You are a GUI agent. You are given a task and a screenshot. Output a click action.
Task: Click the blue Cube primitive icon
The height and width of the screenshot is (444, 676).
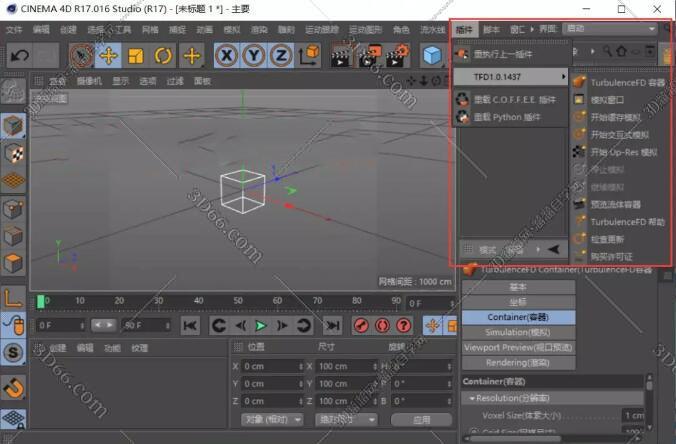point(432,56)
